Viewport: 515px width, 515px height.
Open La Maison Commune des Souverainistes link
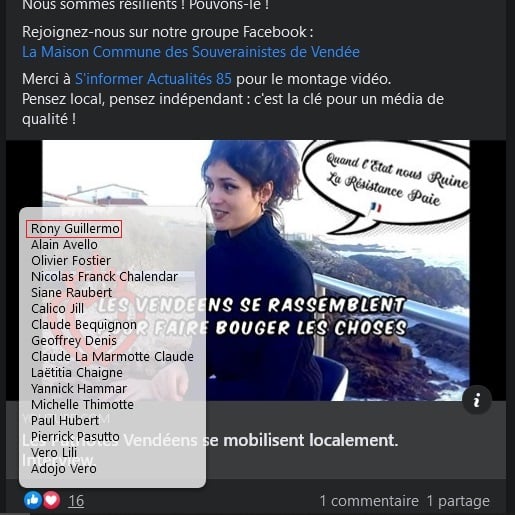click(191, 52)
